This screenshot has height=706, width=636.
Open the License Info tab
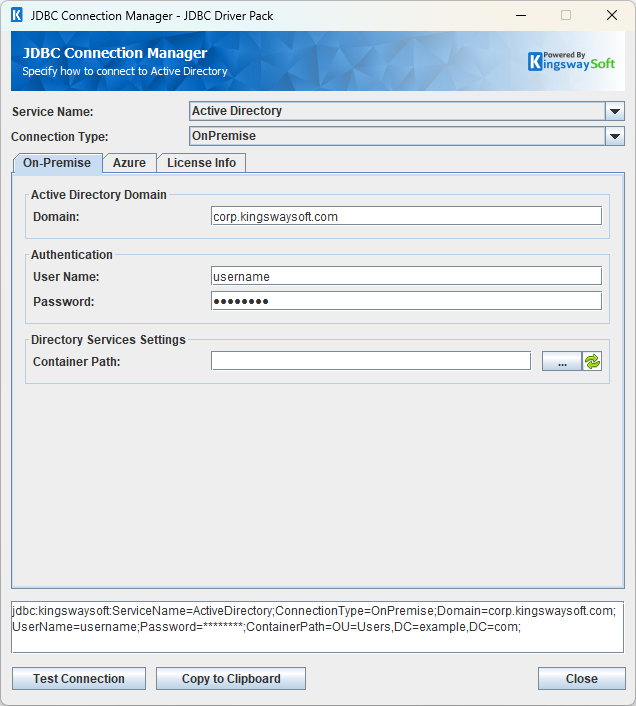pyautogui.click(x=201, y=163)
